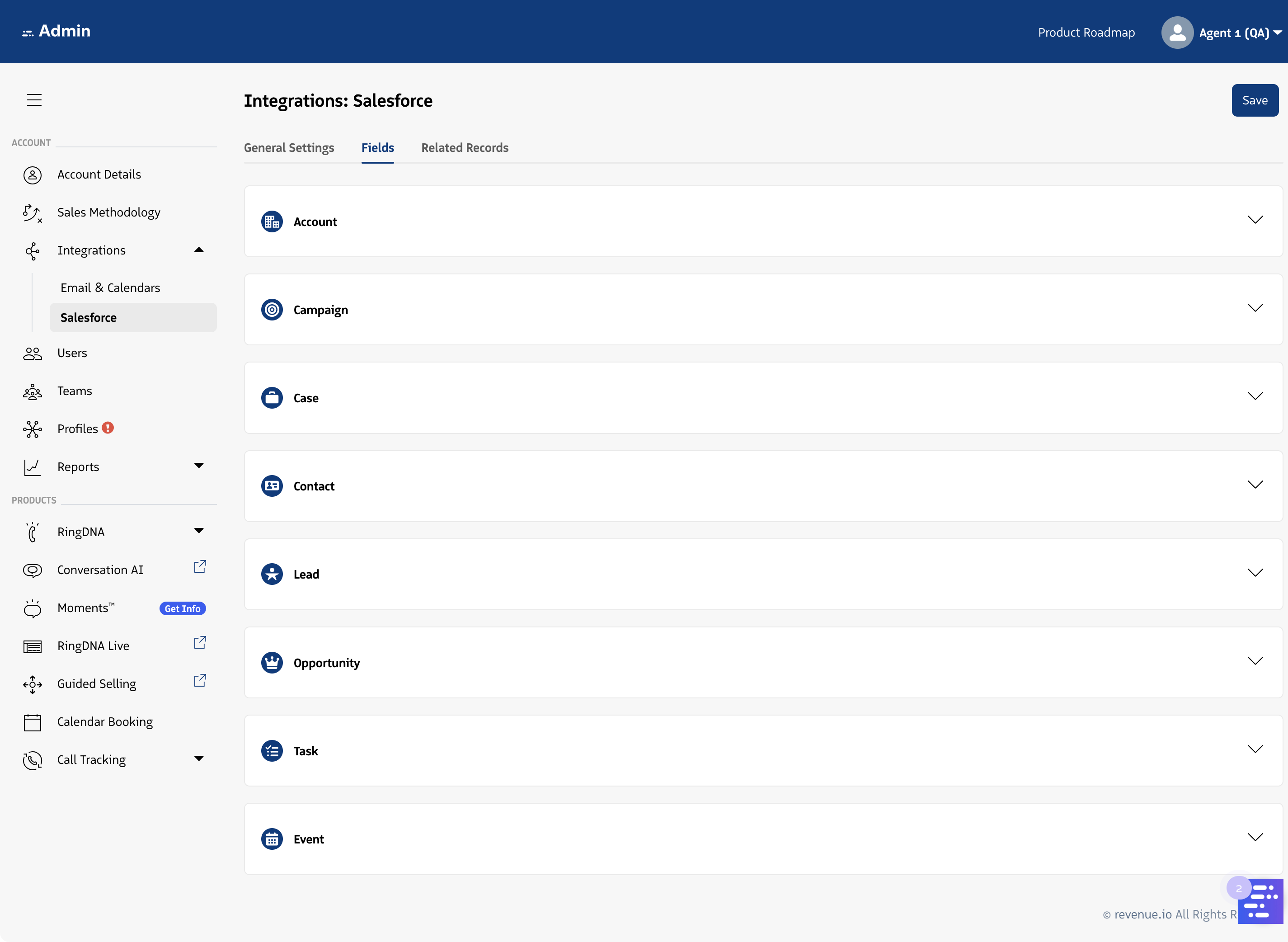This screenshot has width=1288, height=942.
Task: Open the Product Roadmap link
Action: coord(1086,33)
